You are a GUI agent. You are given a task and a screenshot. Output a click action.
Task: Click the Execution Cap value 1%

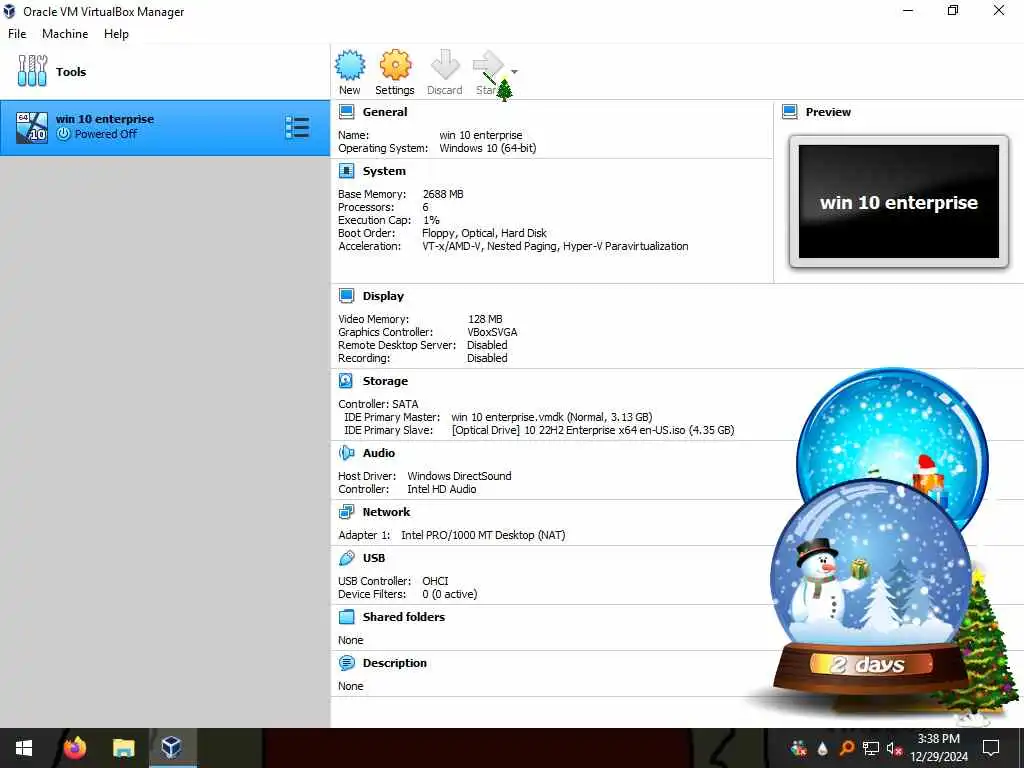click(431, 220)
